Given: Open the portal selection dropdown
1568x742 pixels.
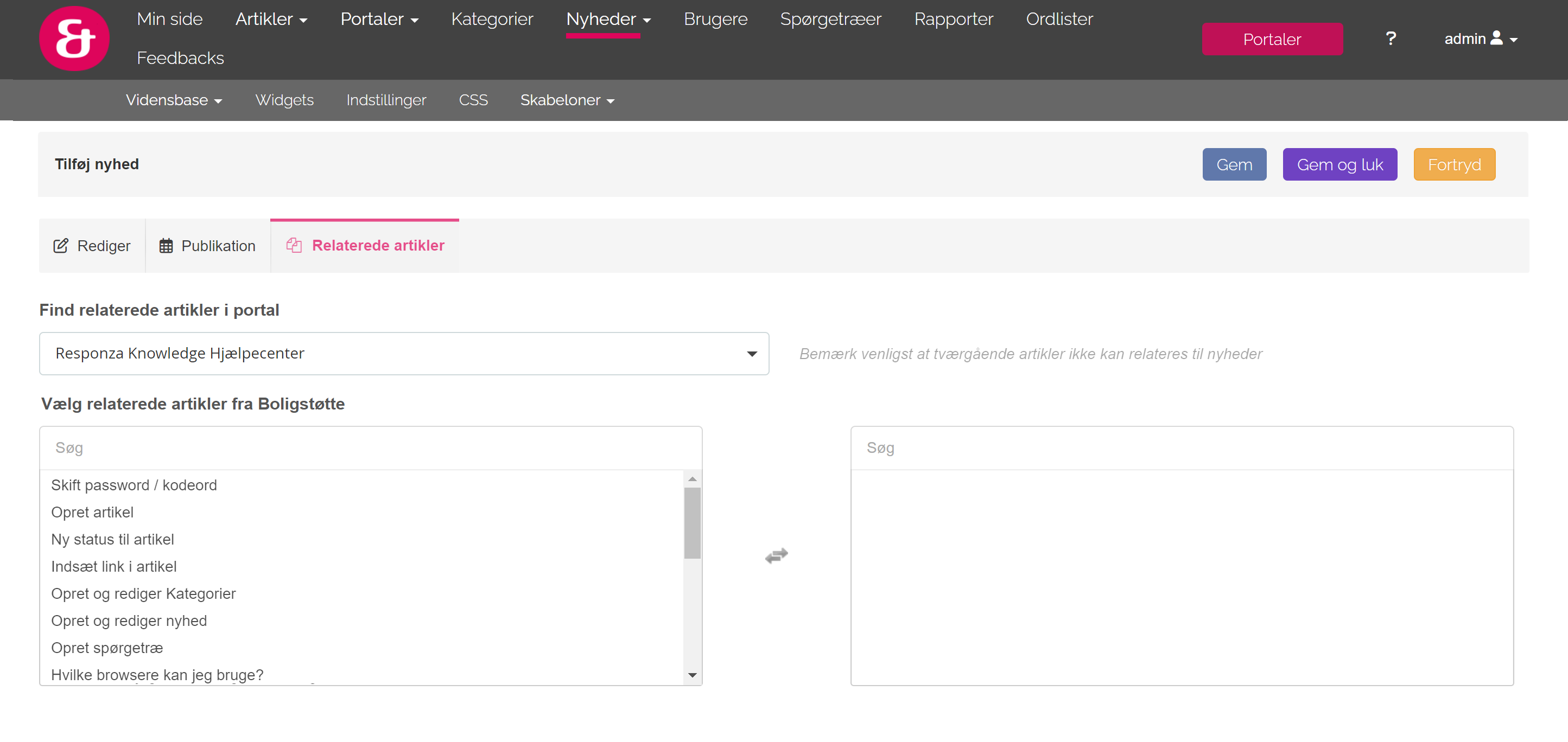Looking at the screenshot, I should (404, 353).
